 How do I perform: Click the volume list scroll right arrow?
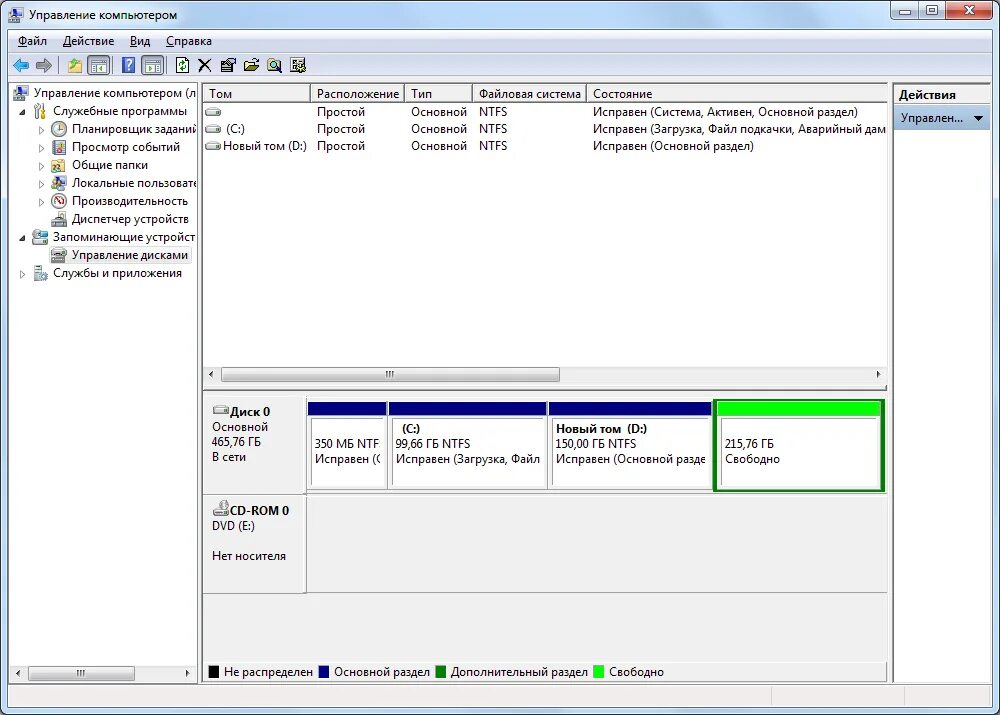point(878,374)
